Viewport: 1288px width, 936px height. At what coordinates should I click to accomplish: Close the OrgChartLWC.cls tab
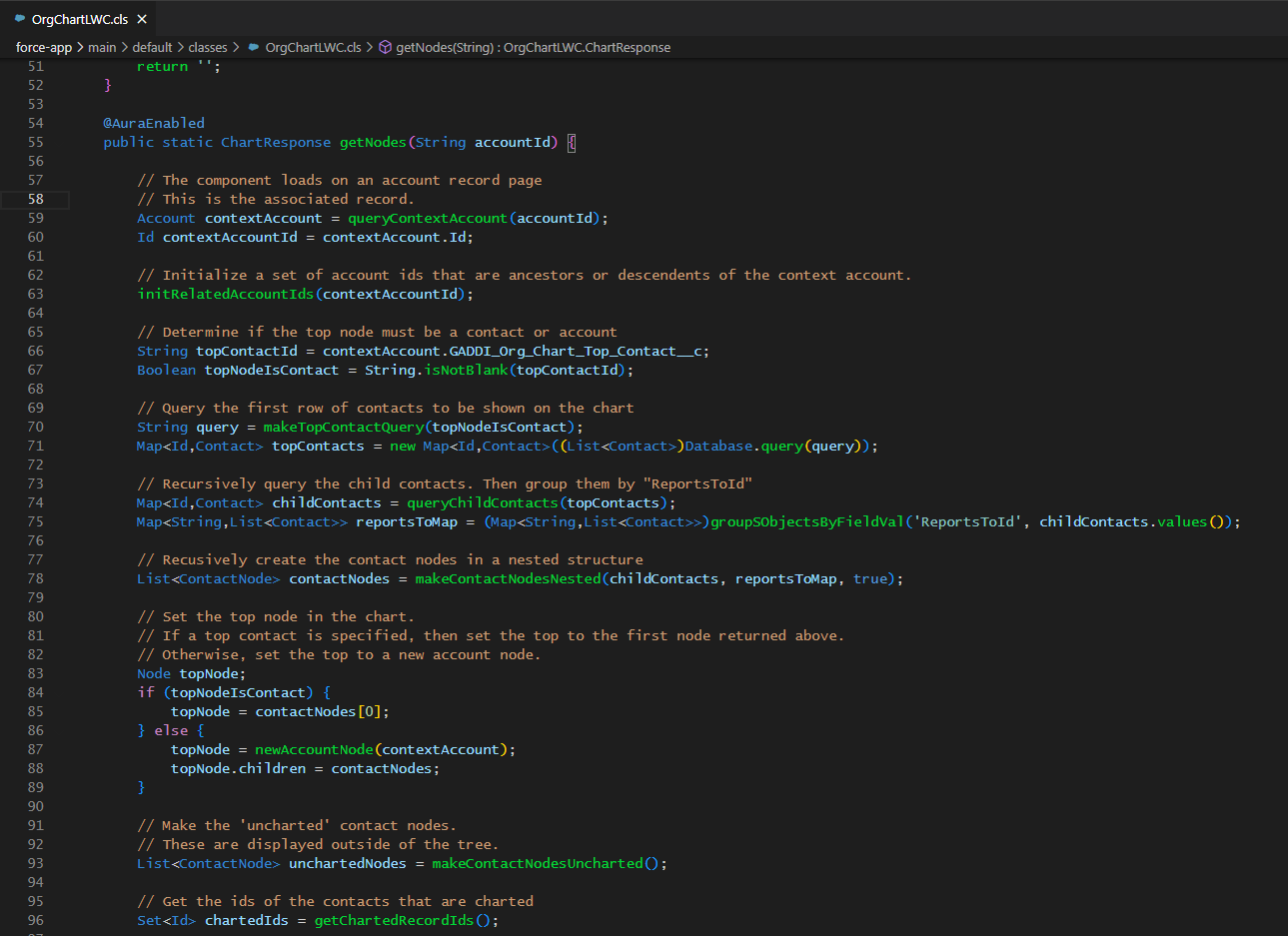point(140,18)
